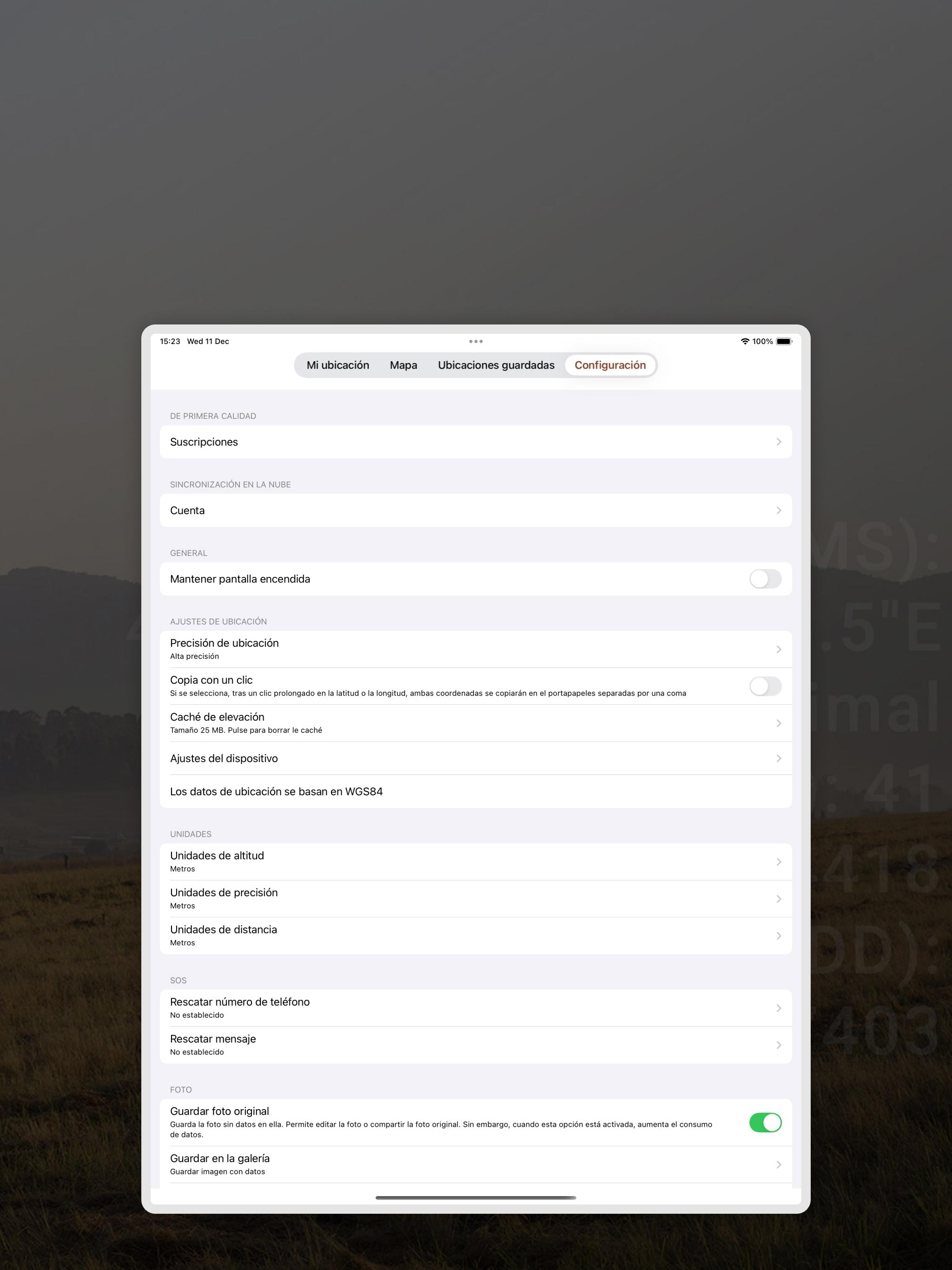Viewport: 952px width, 1270px height.
Task: Open Suscripciones via its chevron arrow
Action: point(778,442)
